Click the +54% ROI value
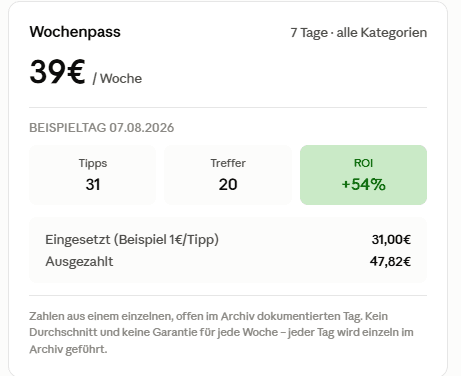 coord(363,184)
